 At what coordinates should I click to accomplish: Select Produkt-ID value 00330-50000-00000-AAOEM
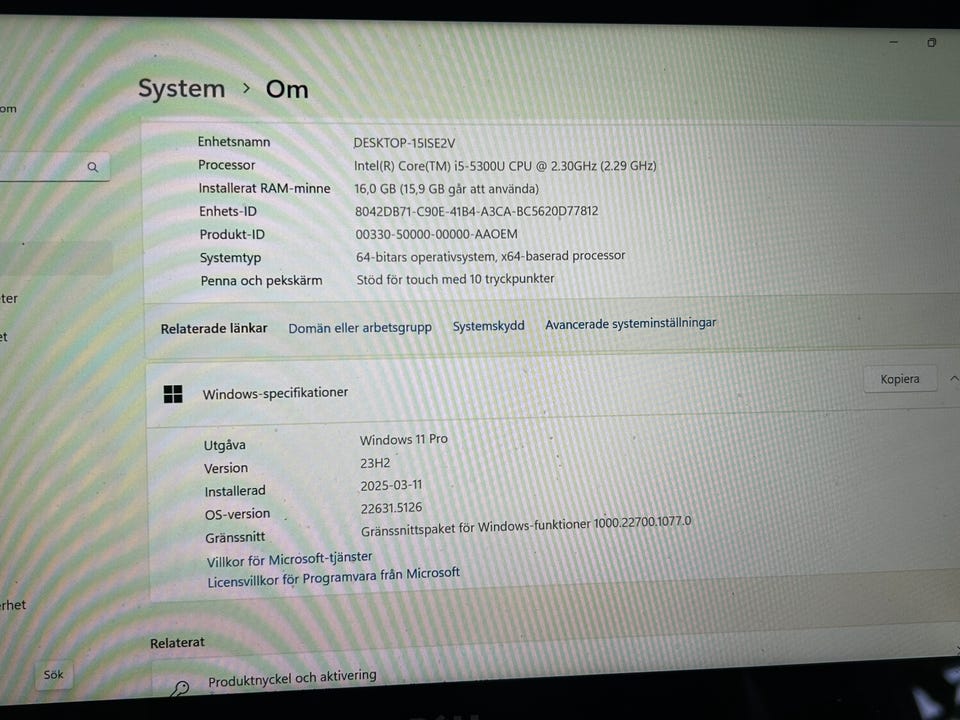coord(436,234)
